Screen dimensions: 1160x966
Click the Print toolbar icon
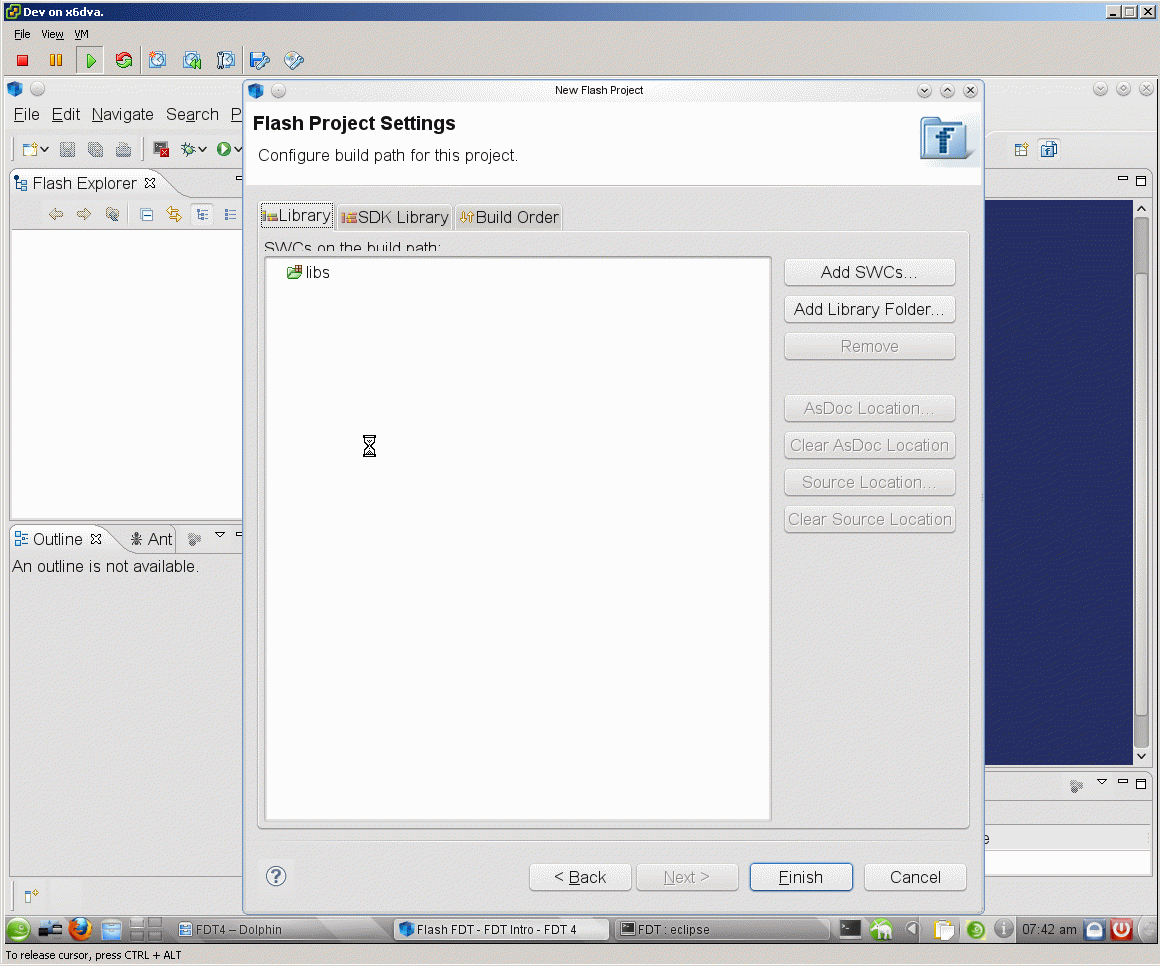[124, 149]
